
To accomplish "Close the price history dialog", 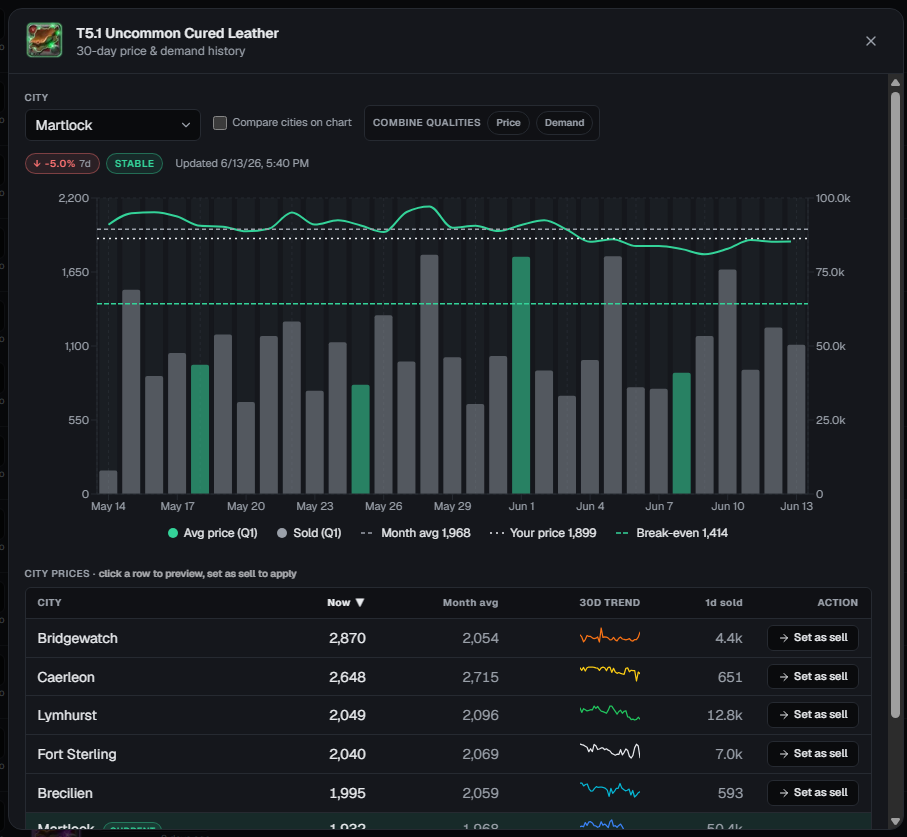I will (x=871, y=41).
